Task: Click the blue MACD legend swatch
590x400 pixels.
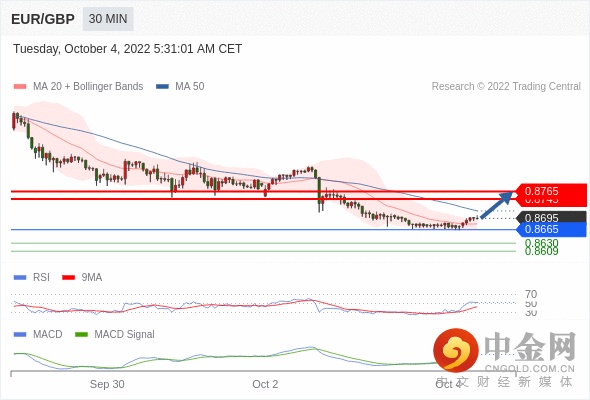Action: pyautogui.click(x=20, y=335)
